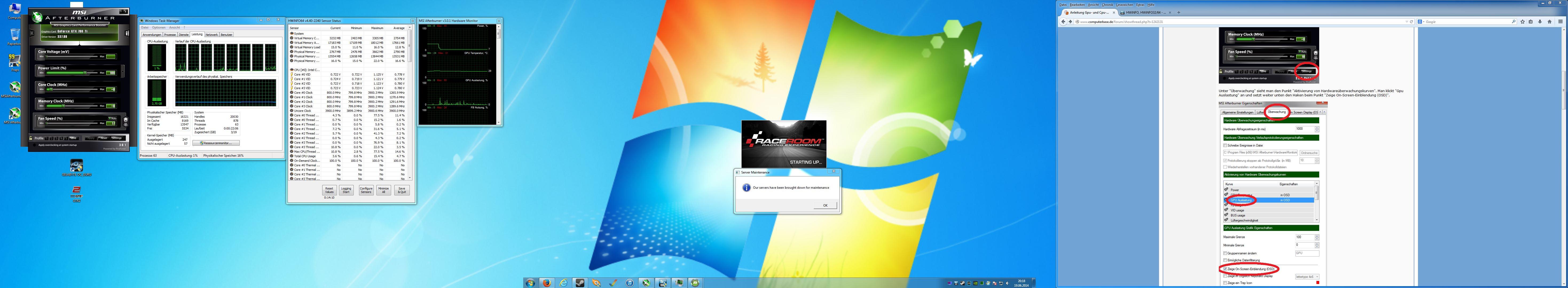Click the Afterburner profile lock icon

[30, 138]
